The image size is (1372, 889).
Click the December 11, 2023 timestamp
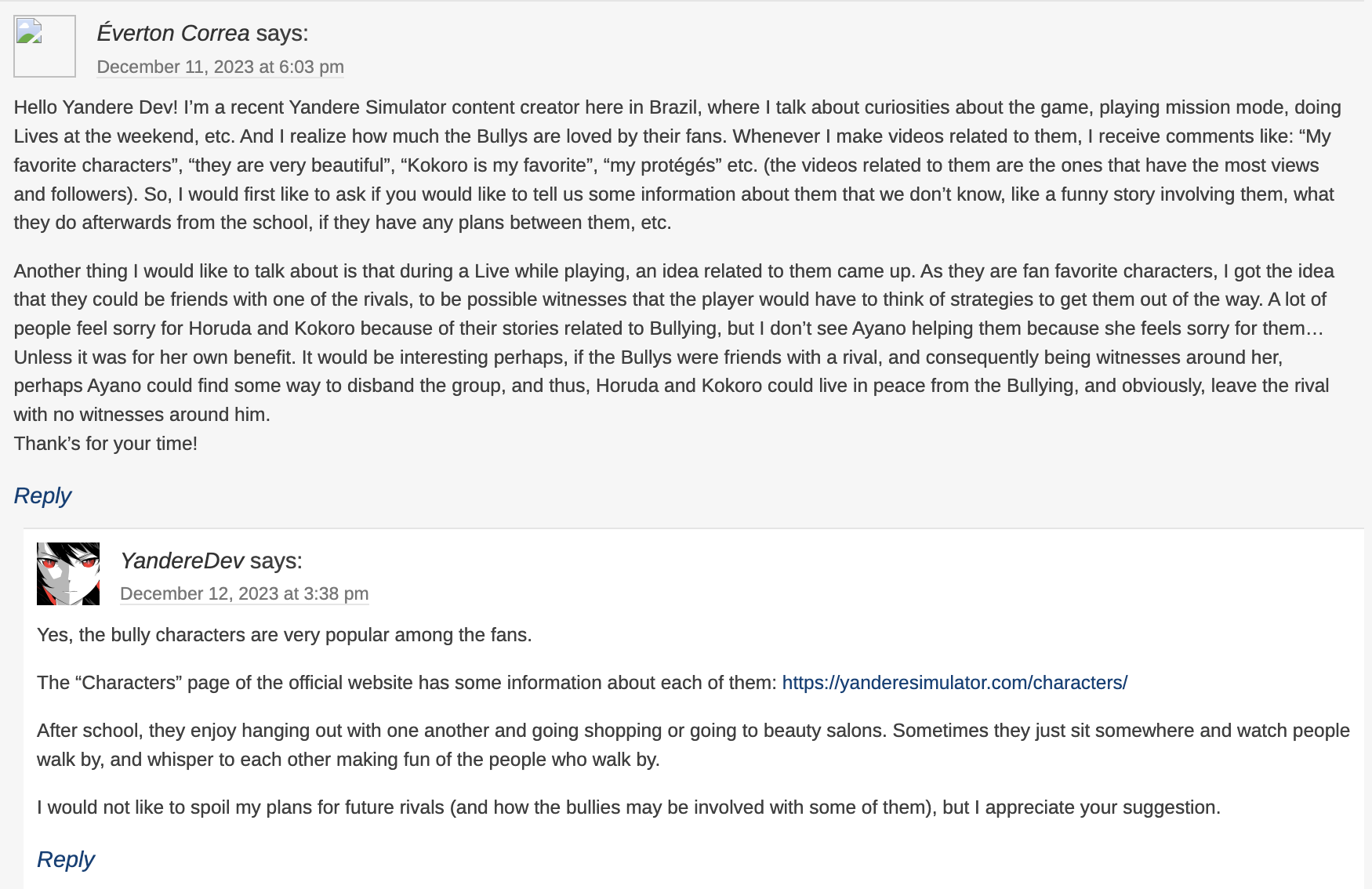pos(220,67)
